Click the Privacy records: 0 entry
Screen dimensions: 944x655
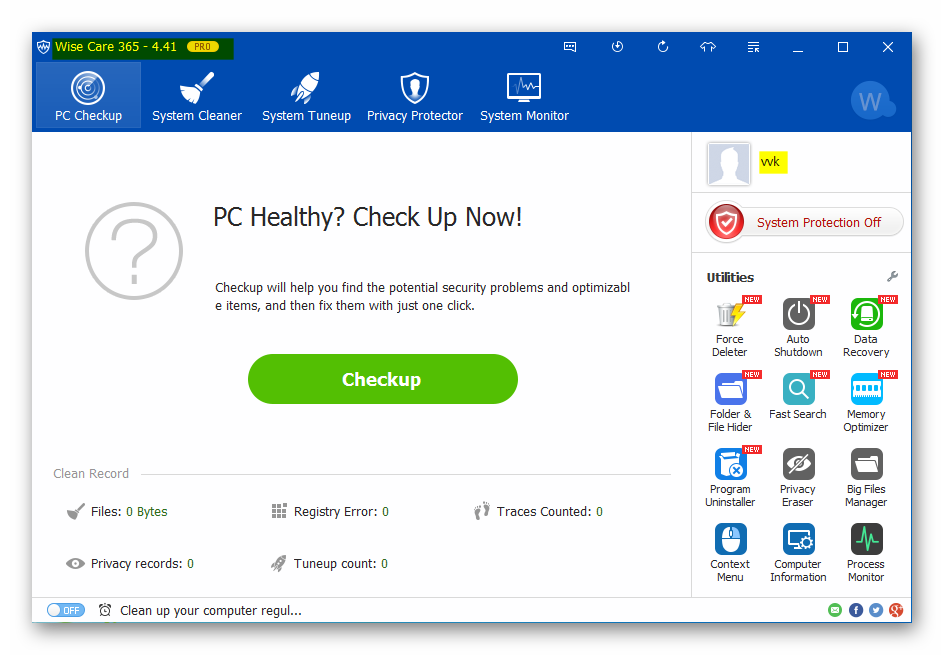(x=130, y=563)
